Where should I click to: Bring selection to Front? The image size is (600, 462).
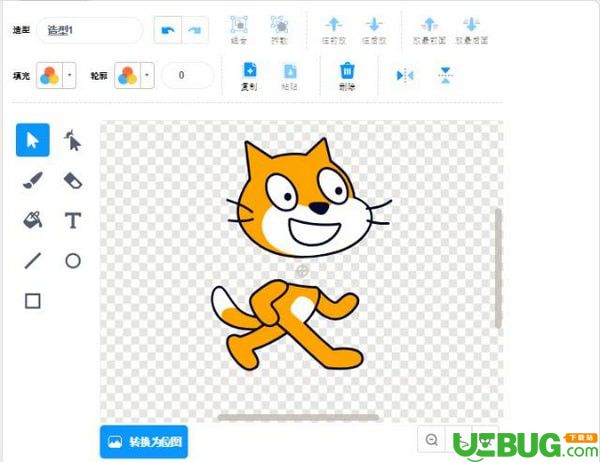(429, 30)
